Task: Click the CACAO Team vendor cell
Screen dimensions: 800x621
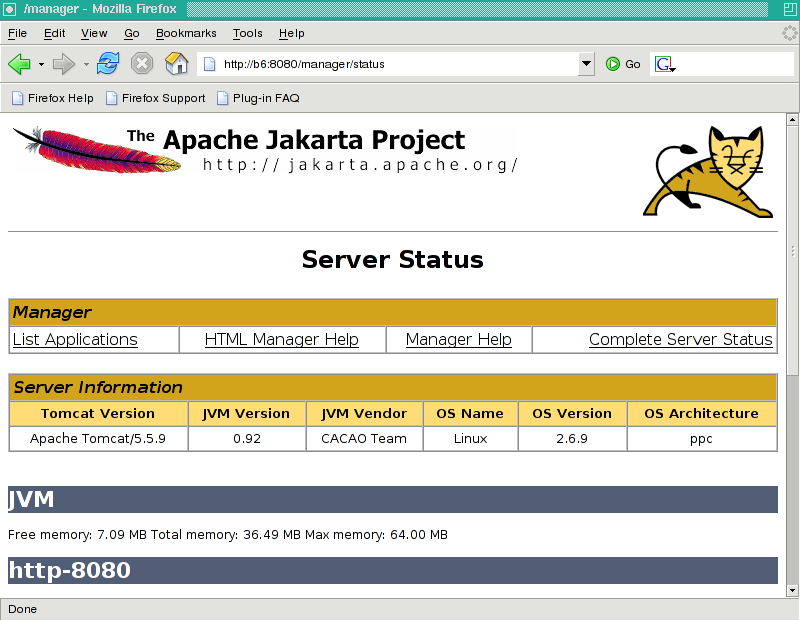Action: [x=364, y=439]
